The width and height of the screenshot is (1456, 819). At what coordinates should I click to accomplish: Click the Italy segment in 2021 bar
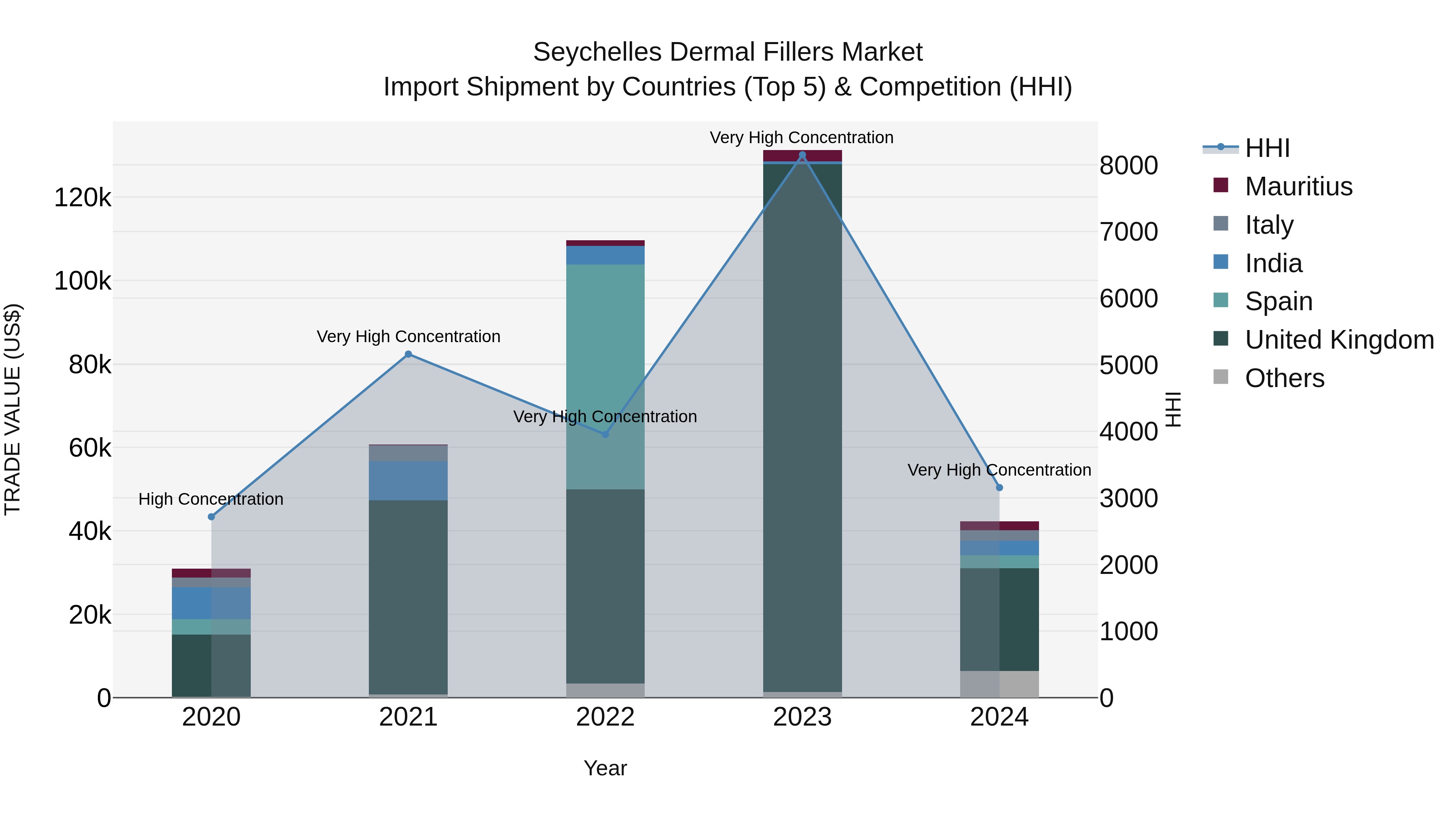408,453
